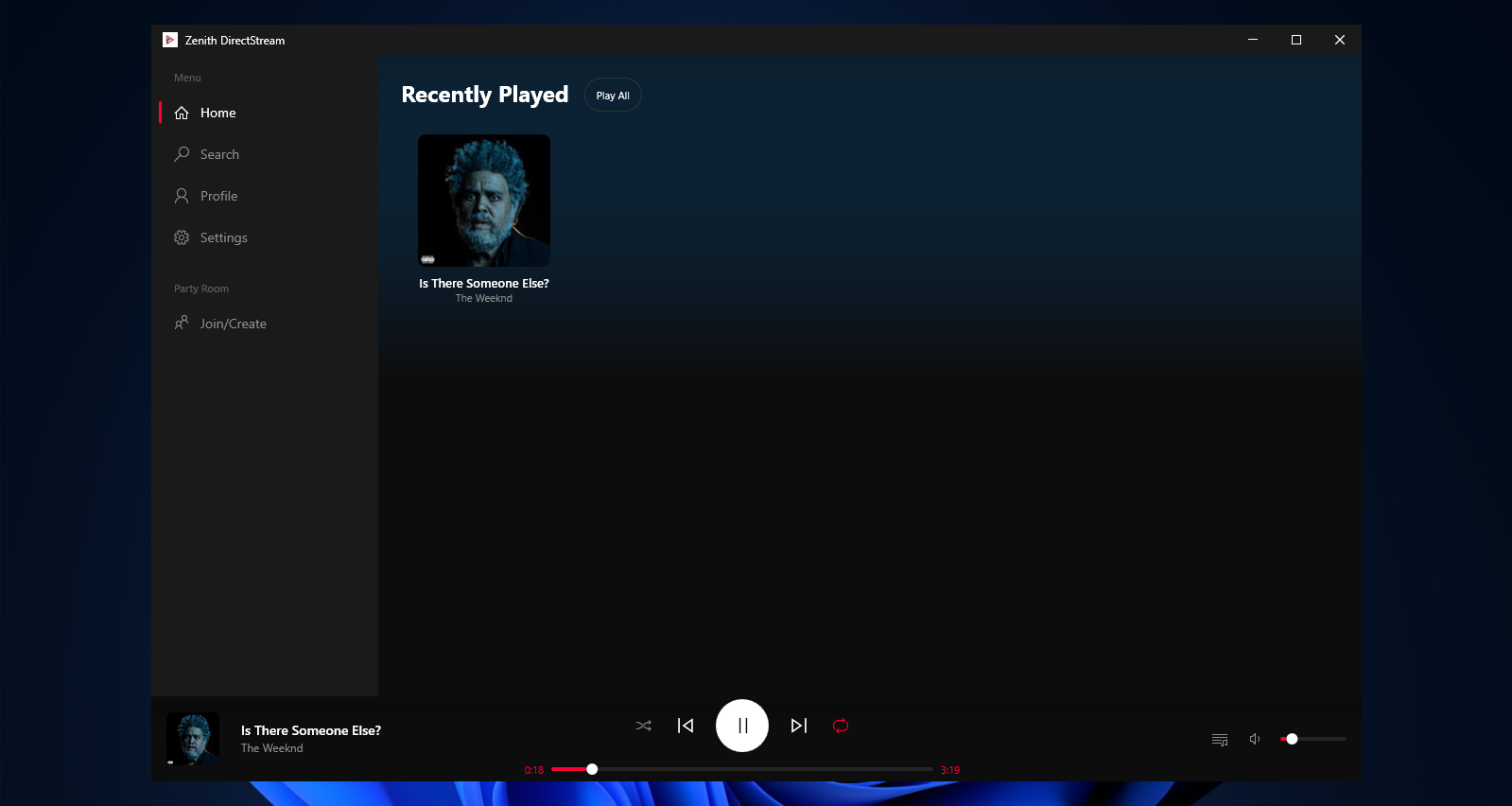Screen dimensions: 1512x806
Task: Toggle shuffle playback mode
Action: (644, 726)
